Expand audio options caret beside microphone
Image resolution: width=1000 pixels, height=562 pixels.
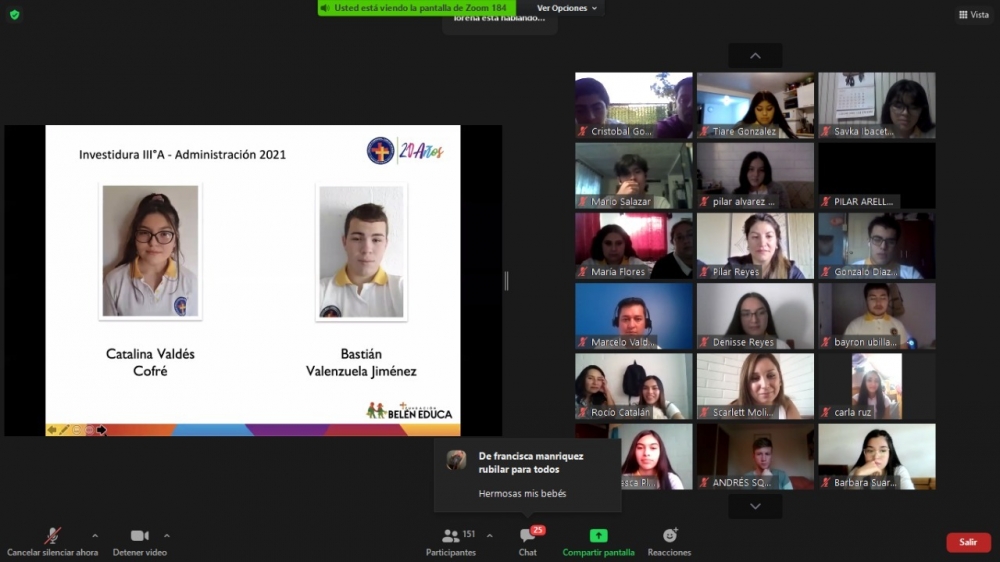coord(95,536)
